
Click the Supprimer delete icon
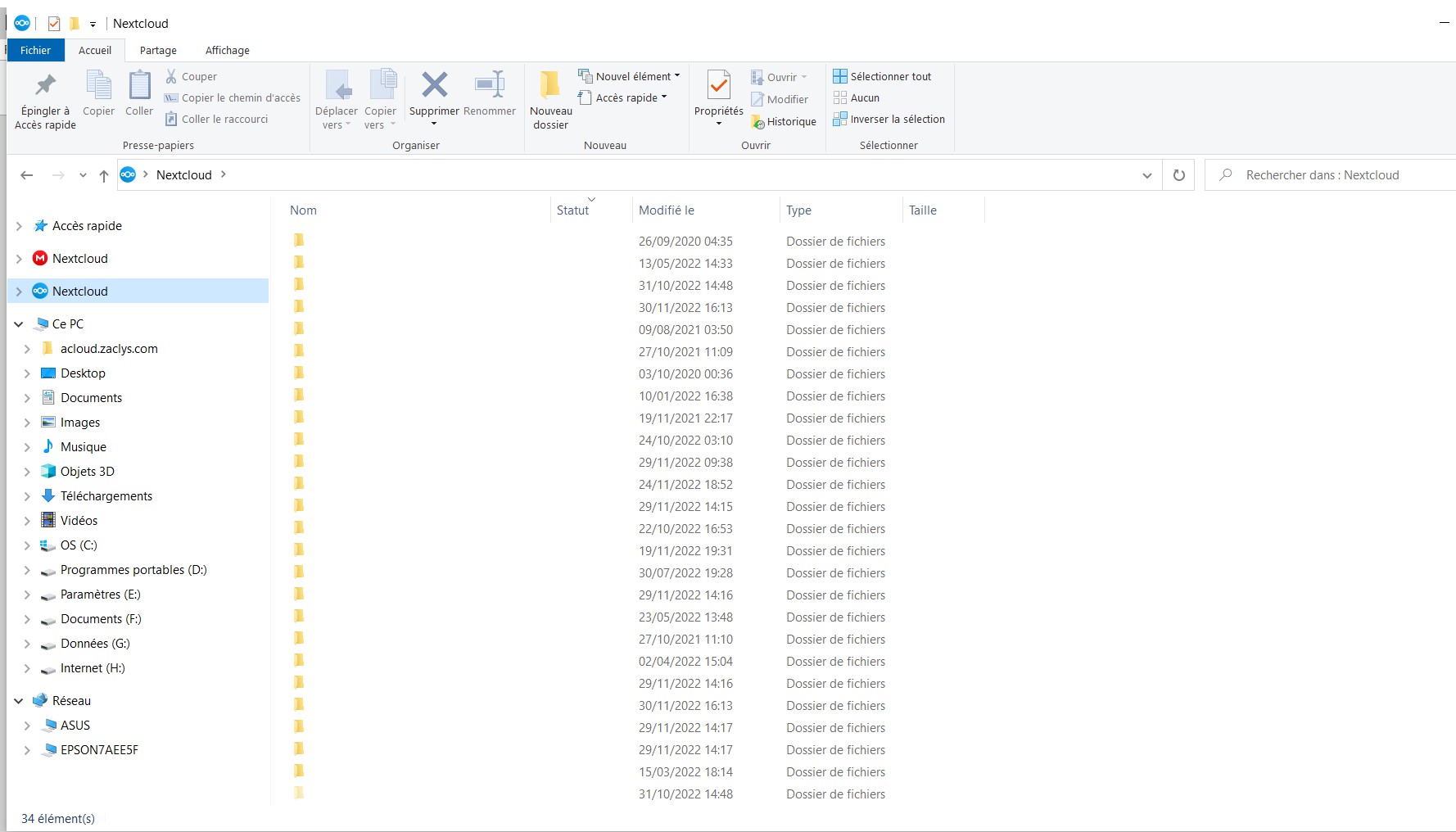point(434,84)
